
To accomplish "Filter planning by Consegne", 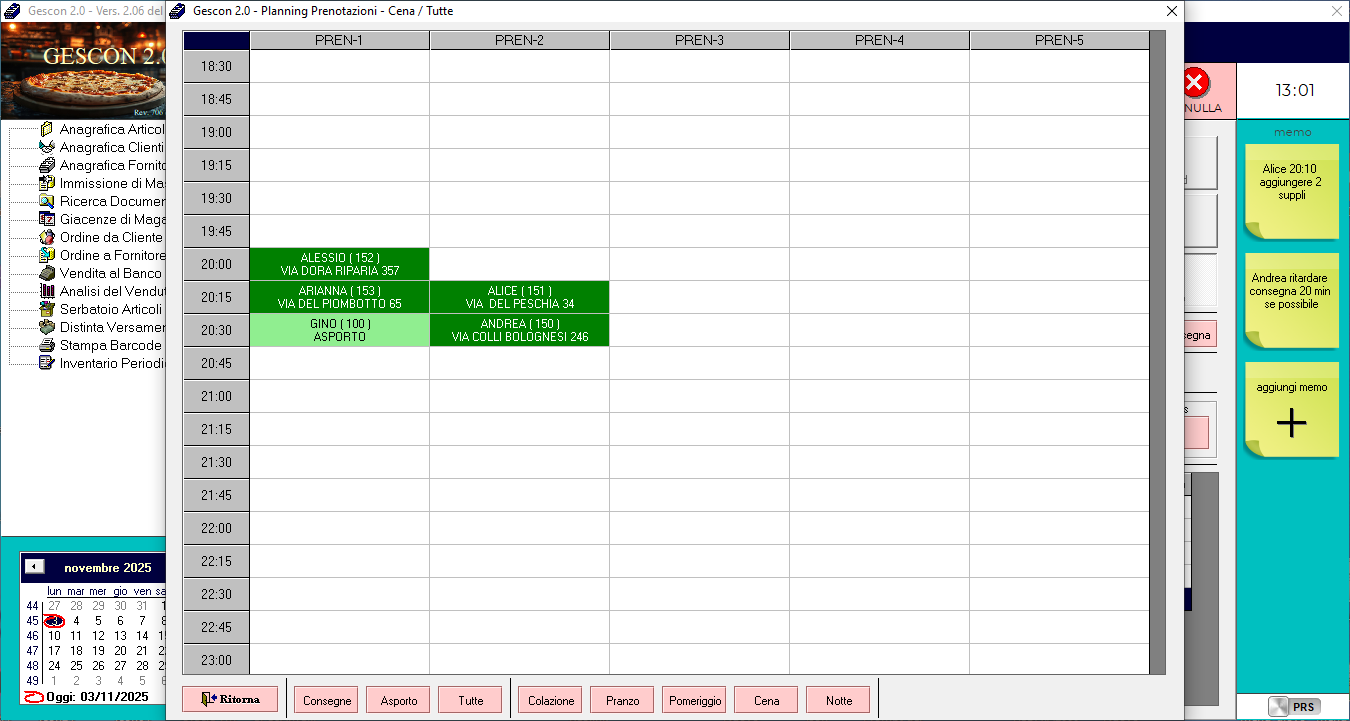I will pos(326,700).
